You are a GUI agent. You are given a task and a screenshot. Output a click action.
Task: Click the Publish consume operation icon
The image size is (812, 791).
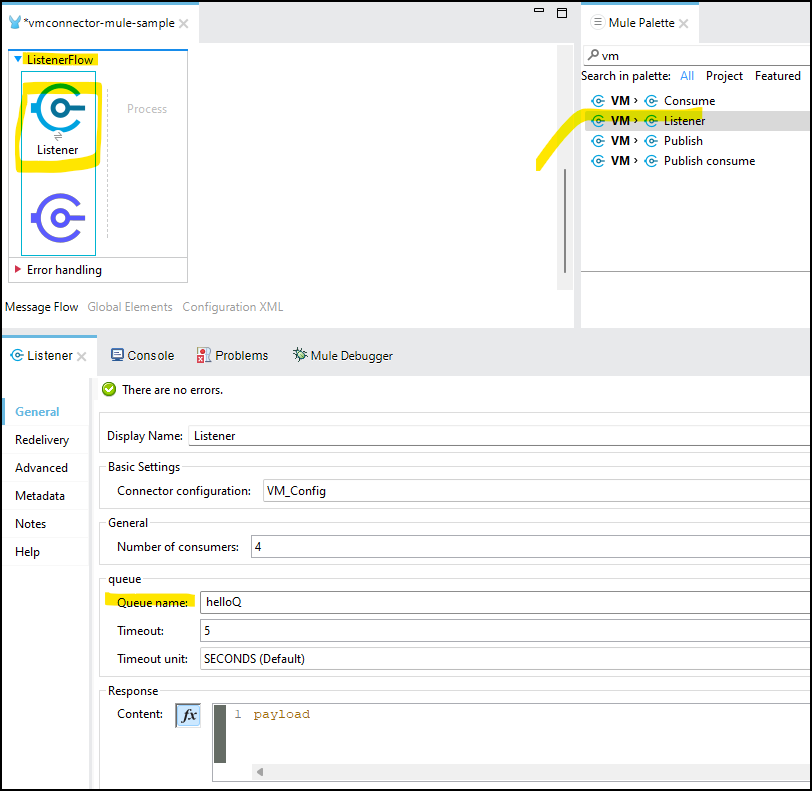tap(651, 161)
